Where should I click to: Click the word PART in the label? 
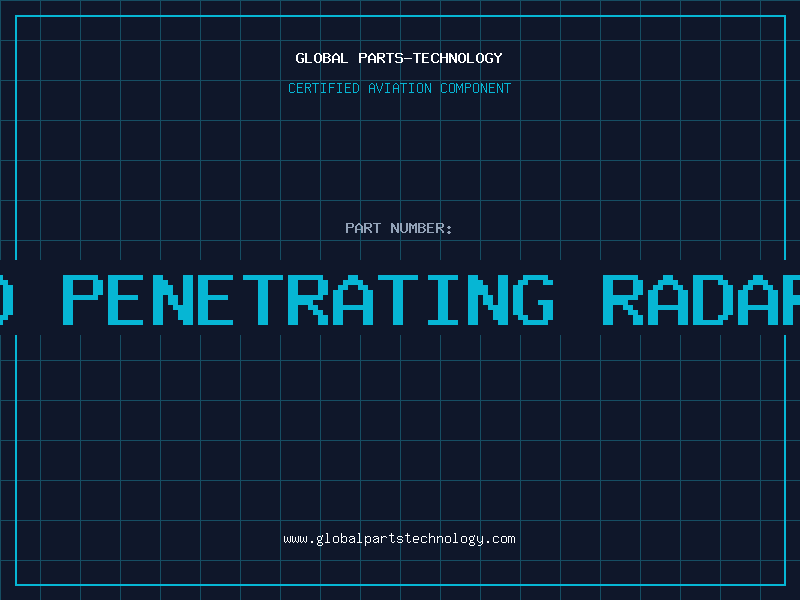click(363, 228)
